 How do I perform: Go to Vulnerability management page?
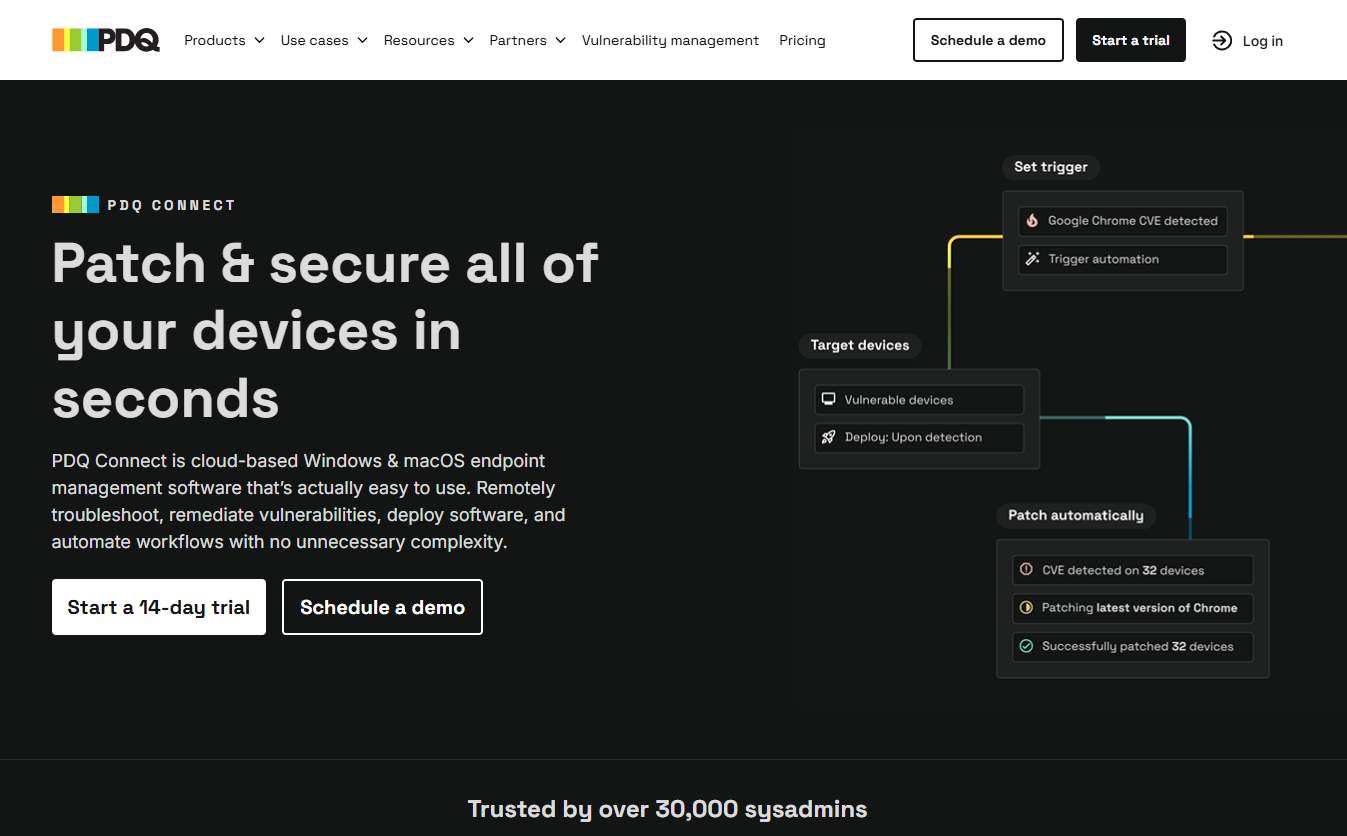[670, 41]
